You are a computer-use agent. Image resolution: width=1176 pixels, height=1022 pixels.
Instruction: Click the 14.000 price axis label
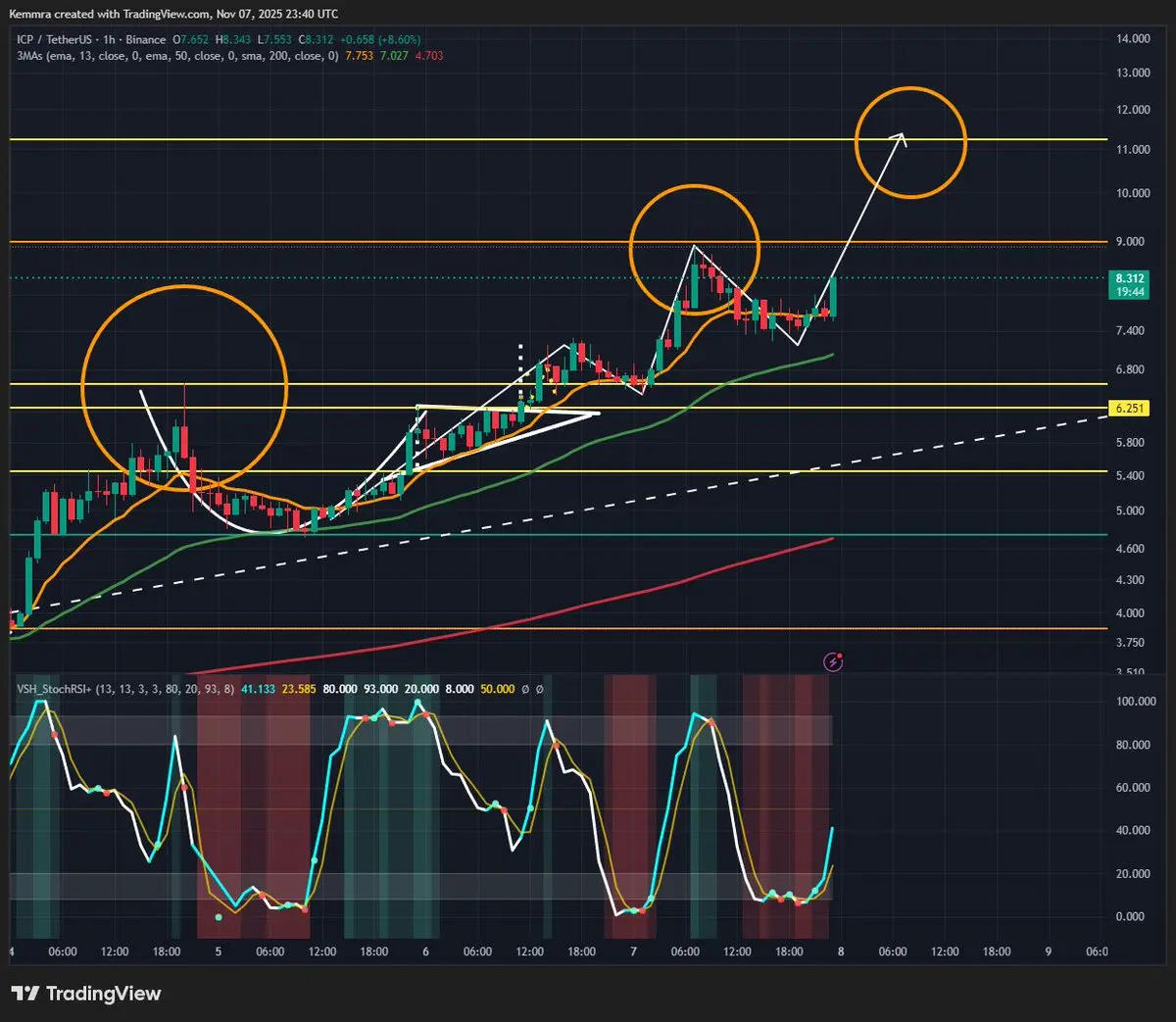point(1133,39)
